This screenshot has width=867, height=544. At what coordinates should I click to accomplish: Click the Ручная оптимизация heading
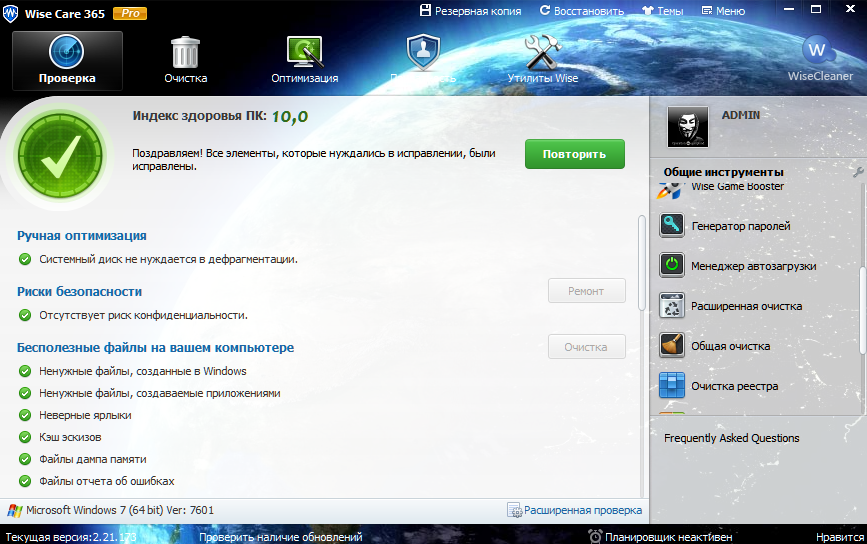82,236
